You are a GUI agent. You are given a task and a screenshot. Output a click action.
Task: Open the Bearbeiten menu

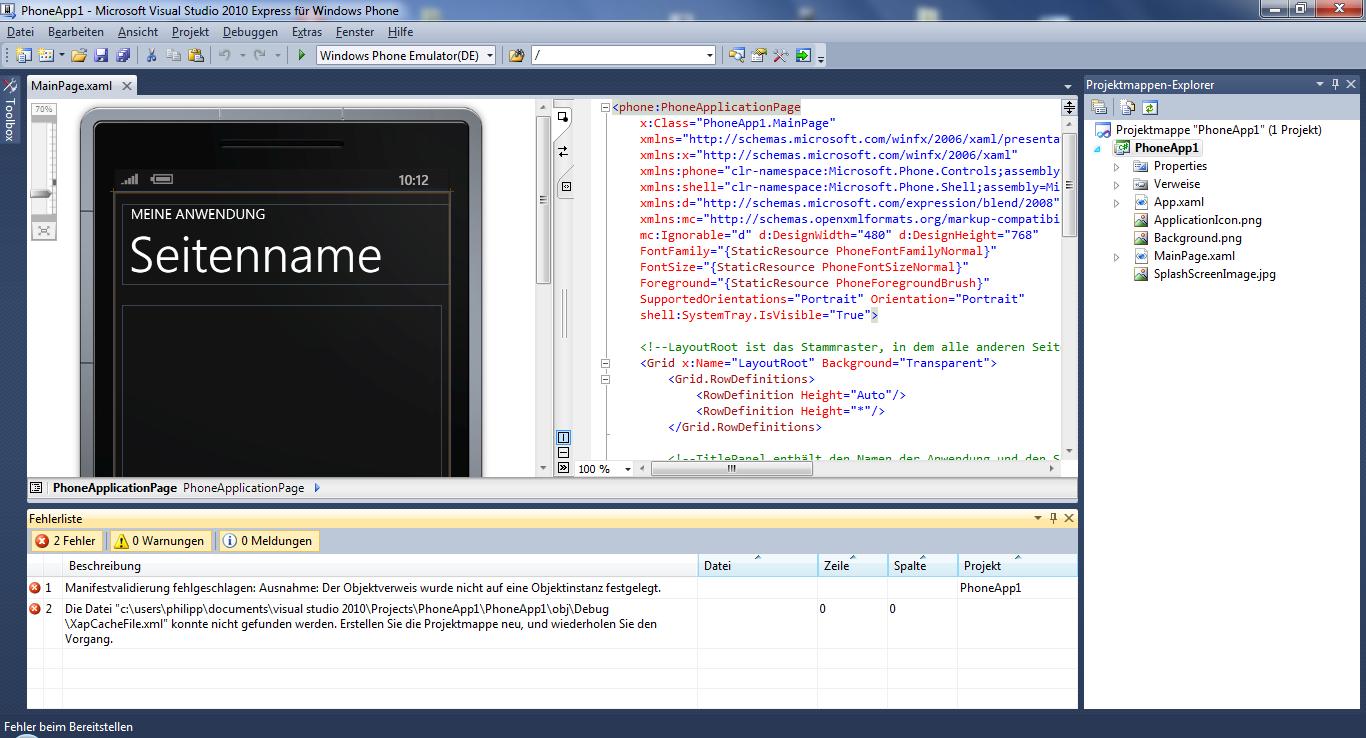click(x=76, y=32)
